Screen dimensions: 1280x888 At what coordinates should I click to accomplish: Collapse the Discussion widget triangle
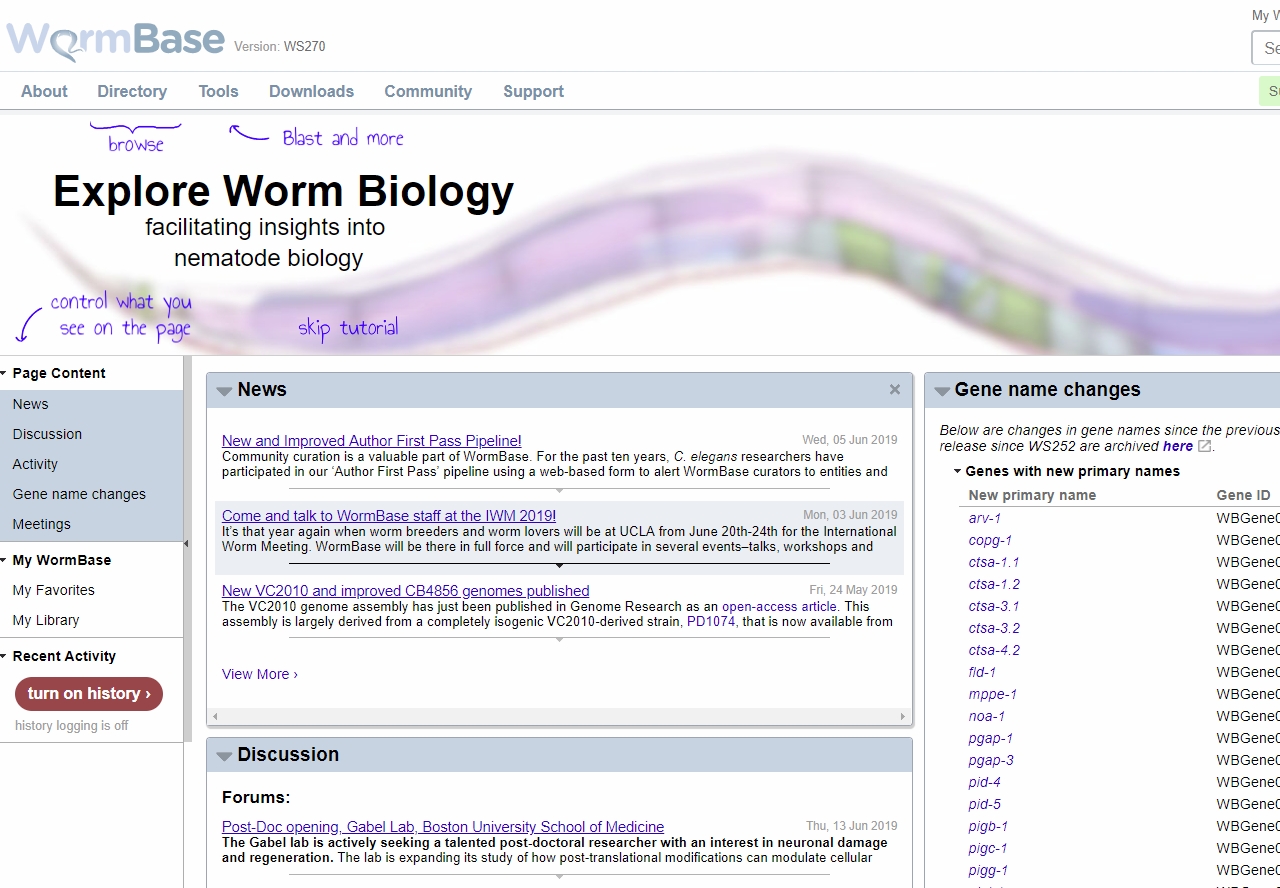tap(224, 756)
